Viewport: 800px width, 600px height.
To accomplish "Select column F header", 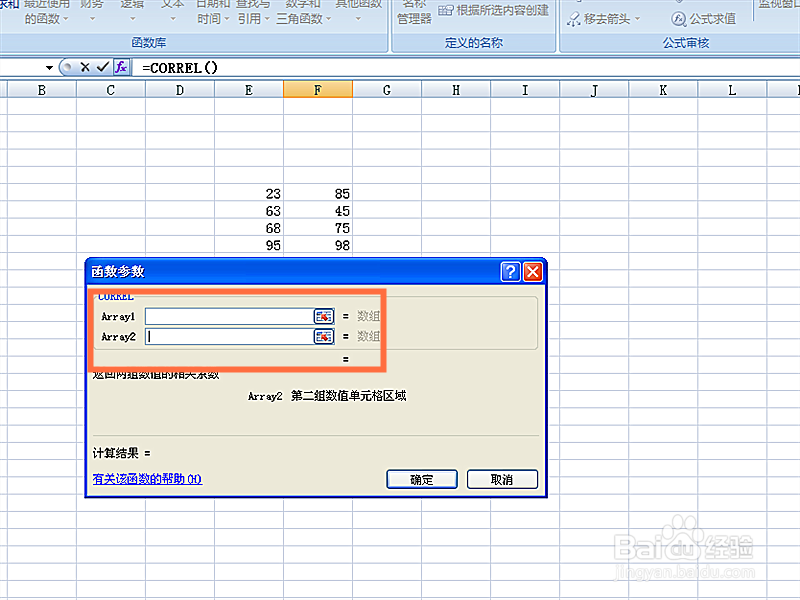I will [318, 90].
